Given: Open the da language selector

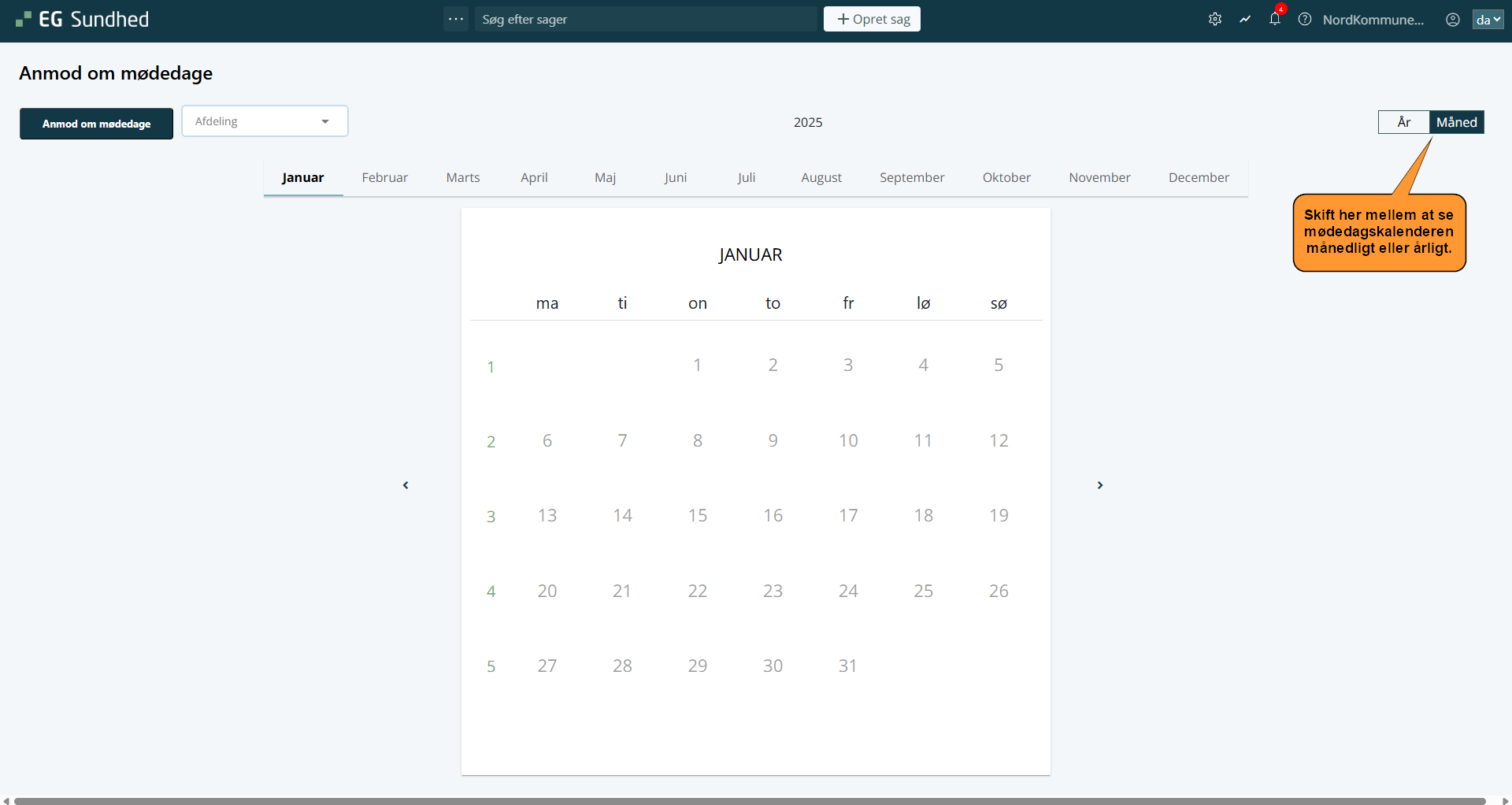Looking at the screenshot, I should click(1488, 20).
